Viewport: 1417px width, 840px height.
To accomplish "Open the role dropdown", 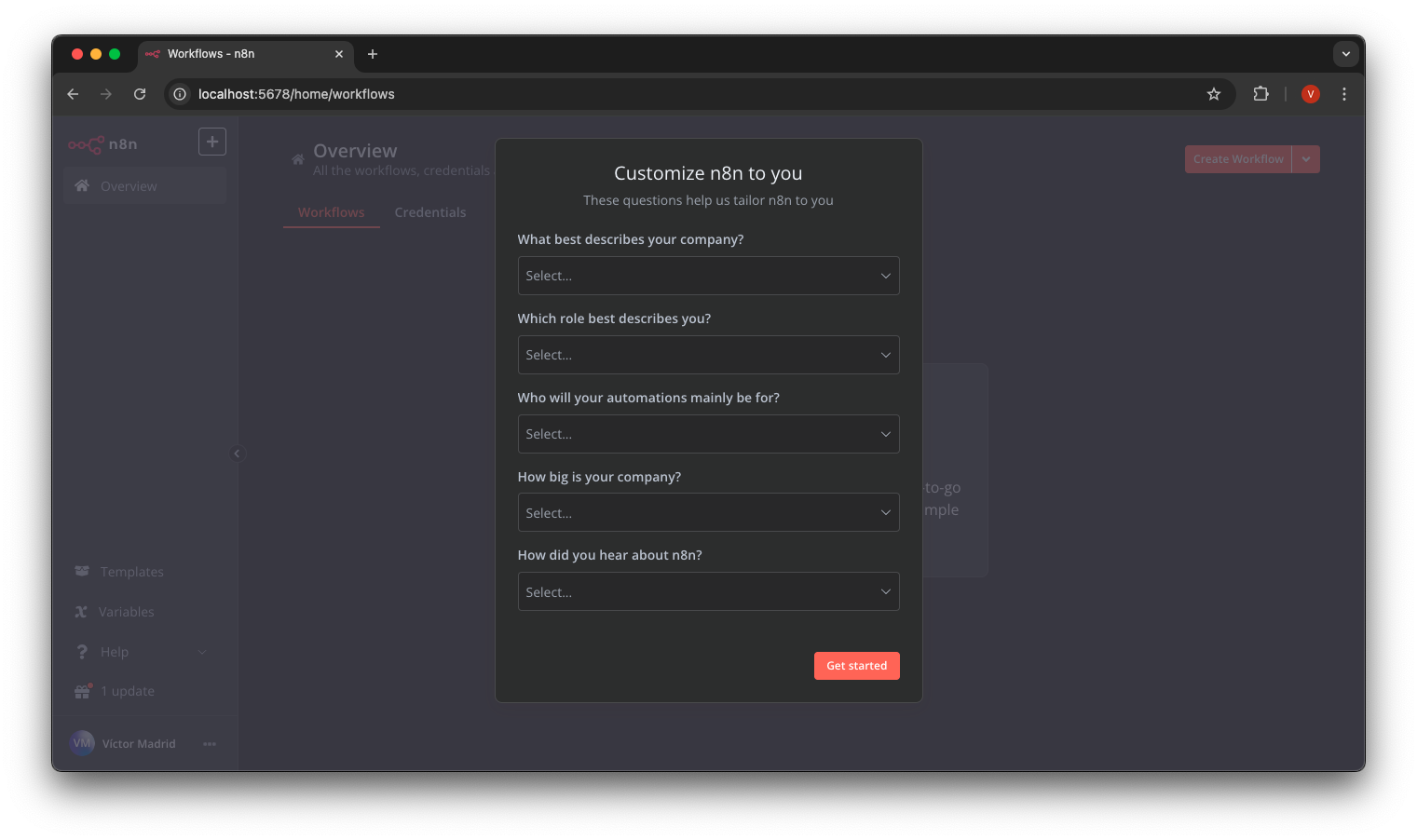I will tap(708, 355).
